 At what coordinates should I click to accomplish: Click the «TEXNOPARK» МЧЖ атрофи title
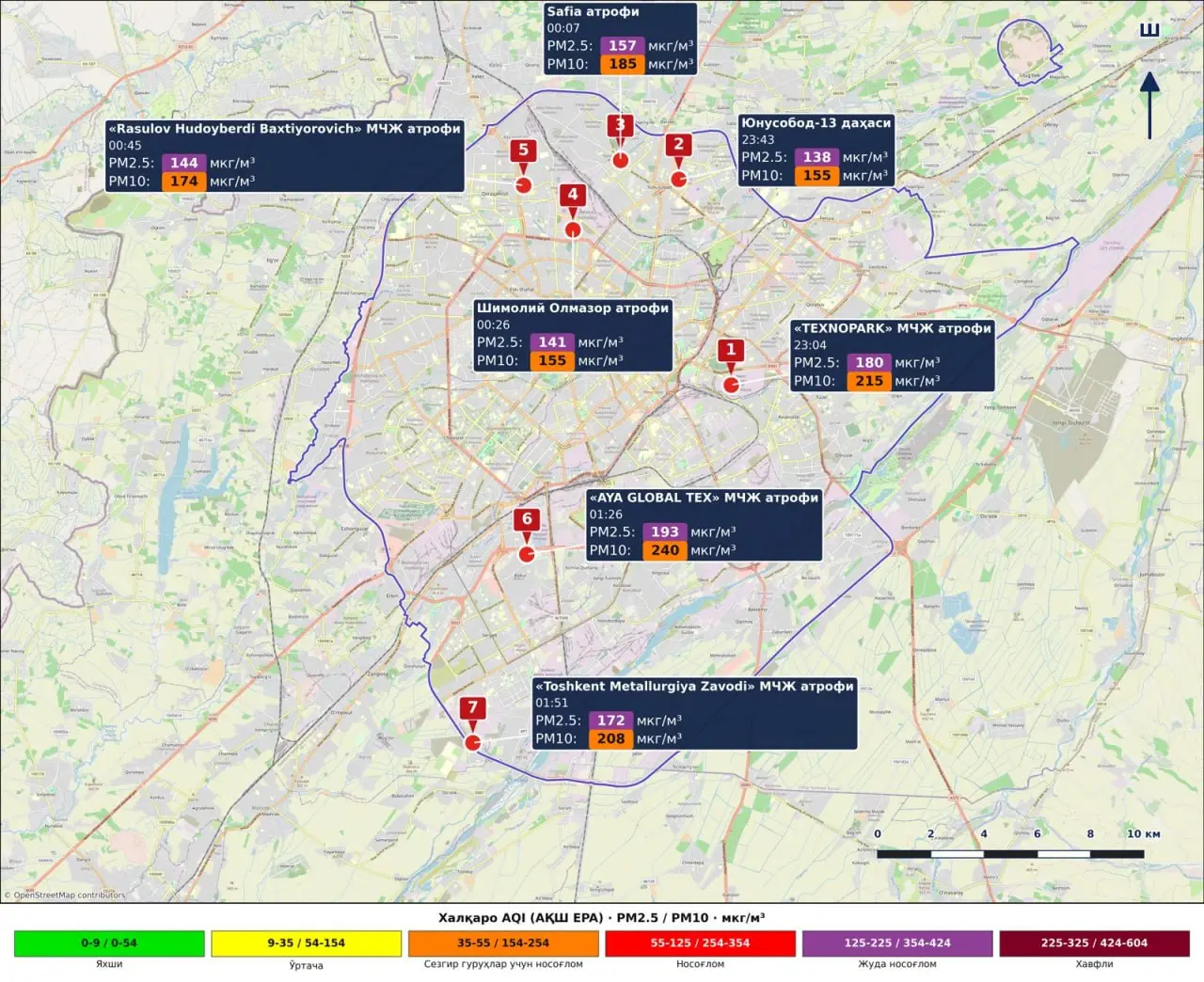[x=893, y=328]
